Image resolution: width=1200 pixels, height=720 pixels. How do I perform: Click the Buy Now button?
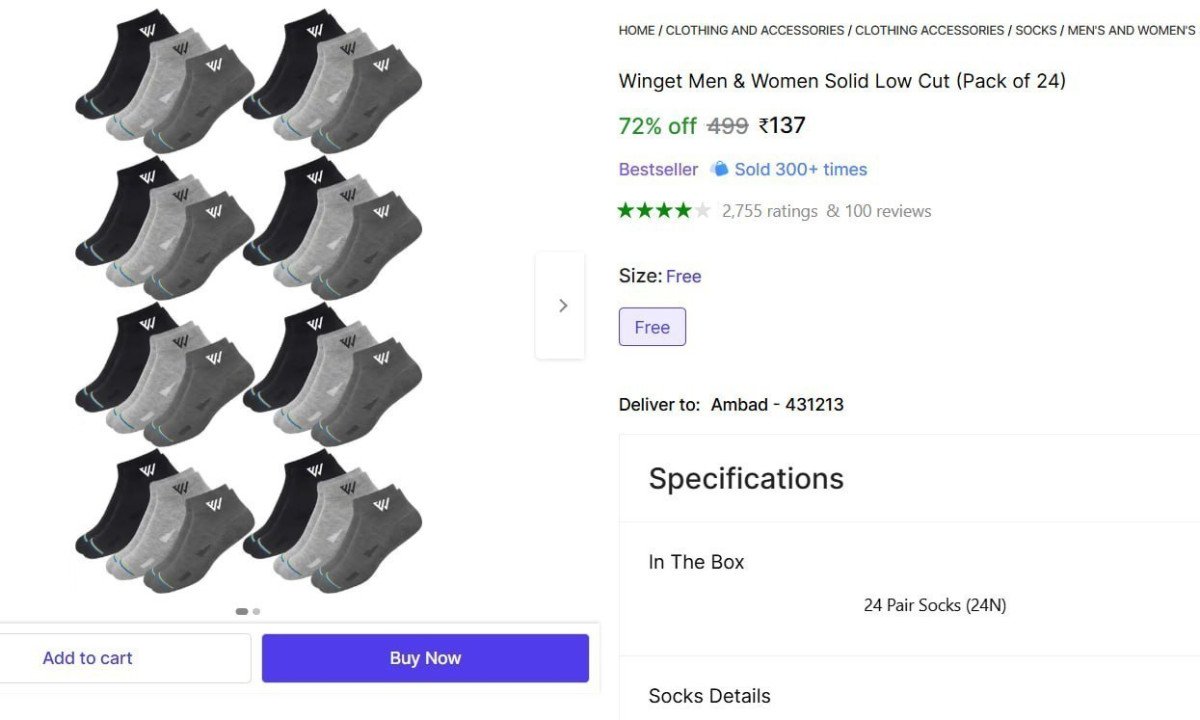point(424,657)
